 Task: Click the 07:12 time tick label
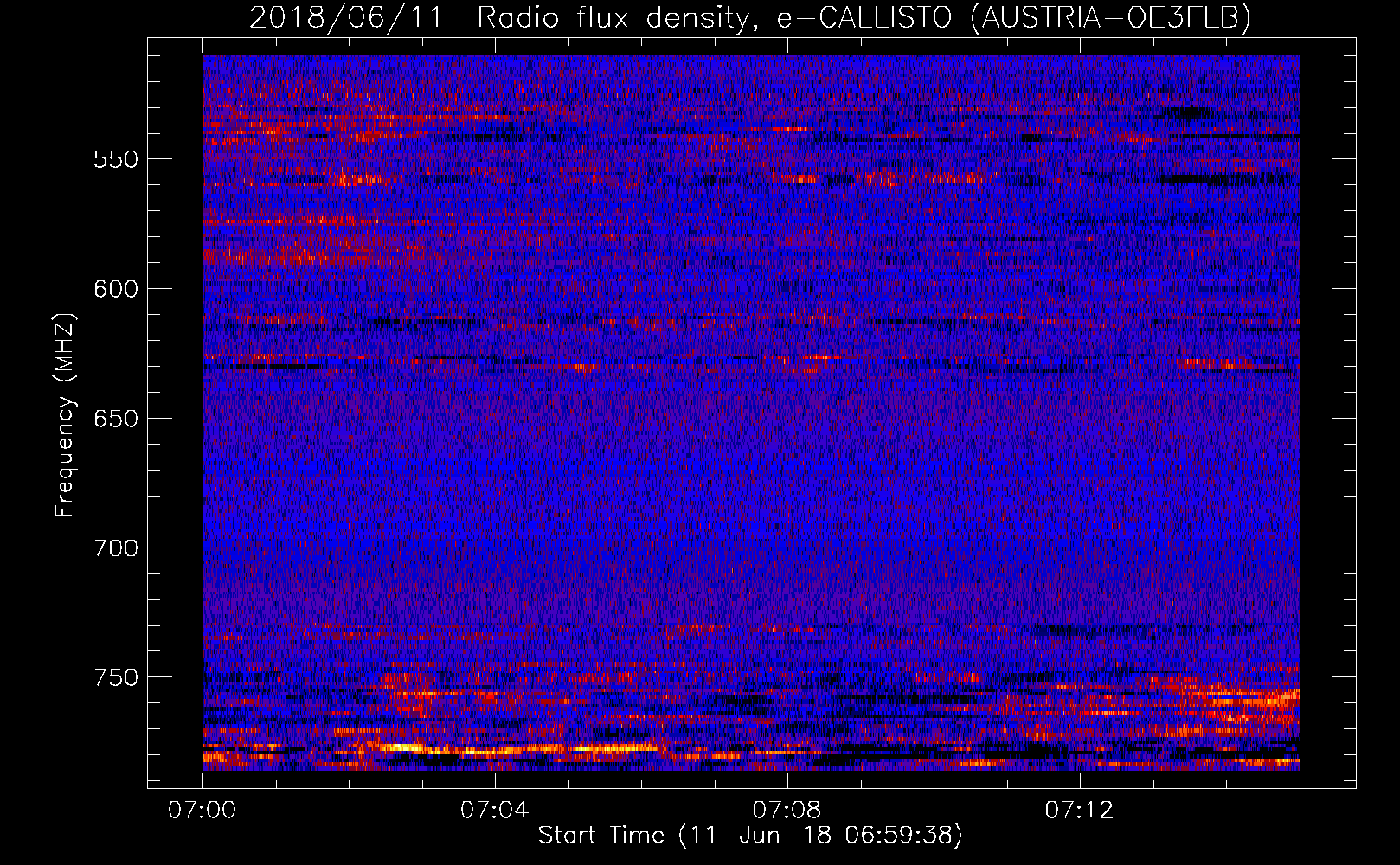(1079, 811)
